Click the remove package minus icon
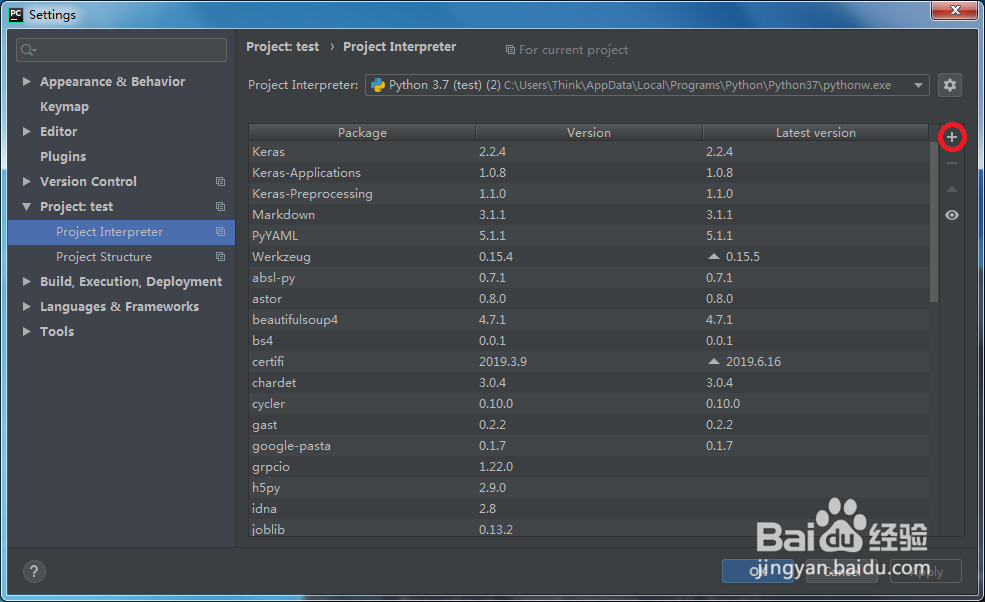This screenshot has width=985, height=602. [x=952, y=163]
